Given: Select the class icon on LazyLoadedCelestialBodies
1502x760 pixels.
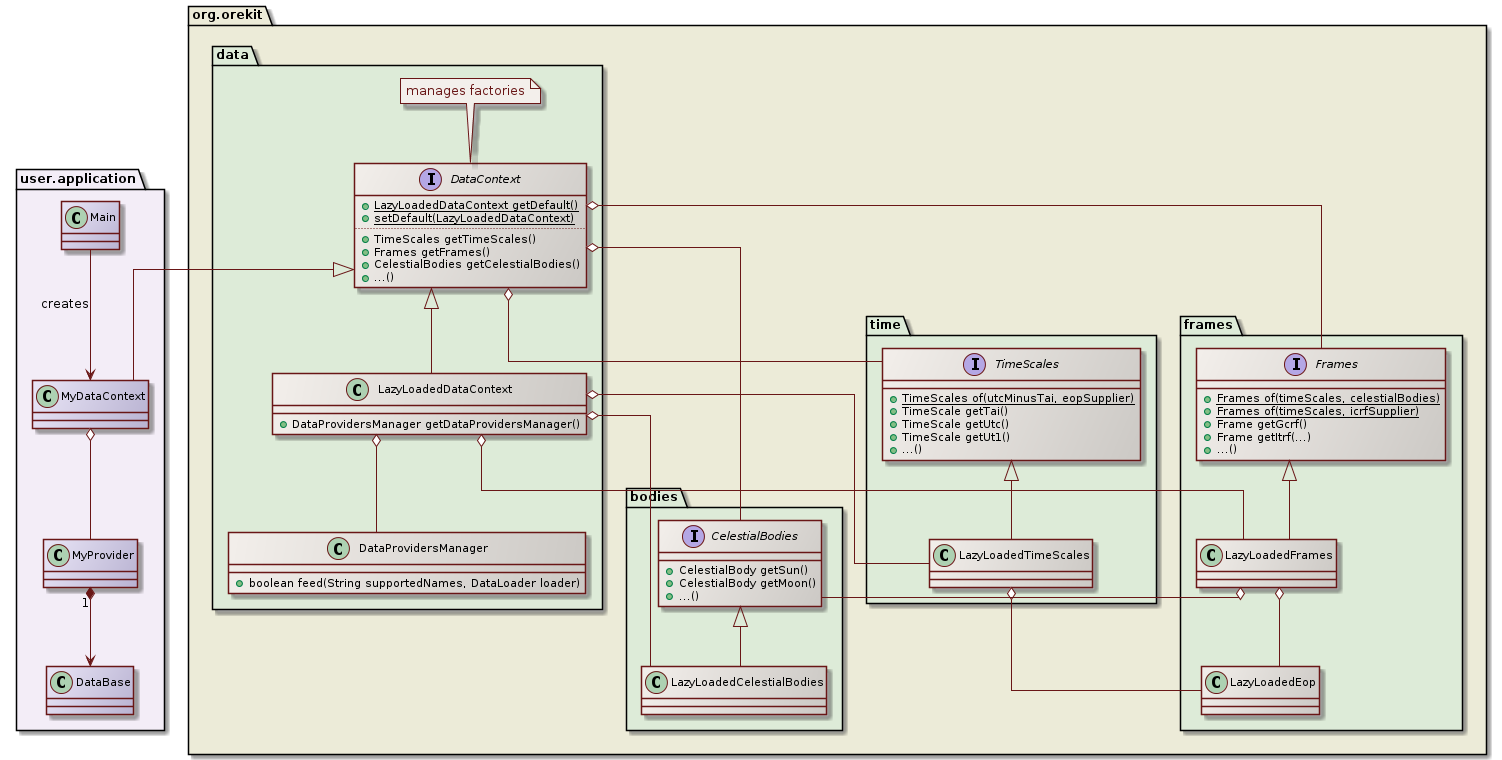Looking at the screenshot, I should (655, 682).
